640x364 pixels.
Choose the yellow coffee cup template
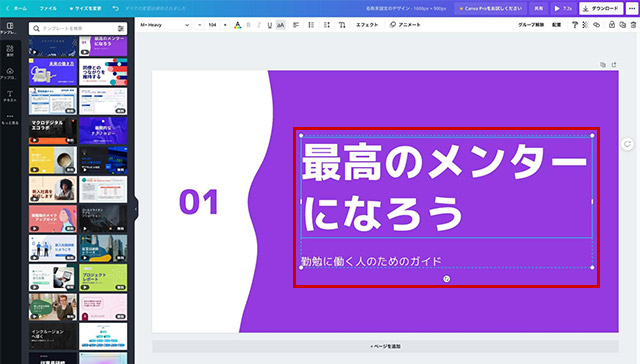pos(53,160)
